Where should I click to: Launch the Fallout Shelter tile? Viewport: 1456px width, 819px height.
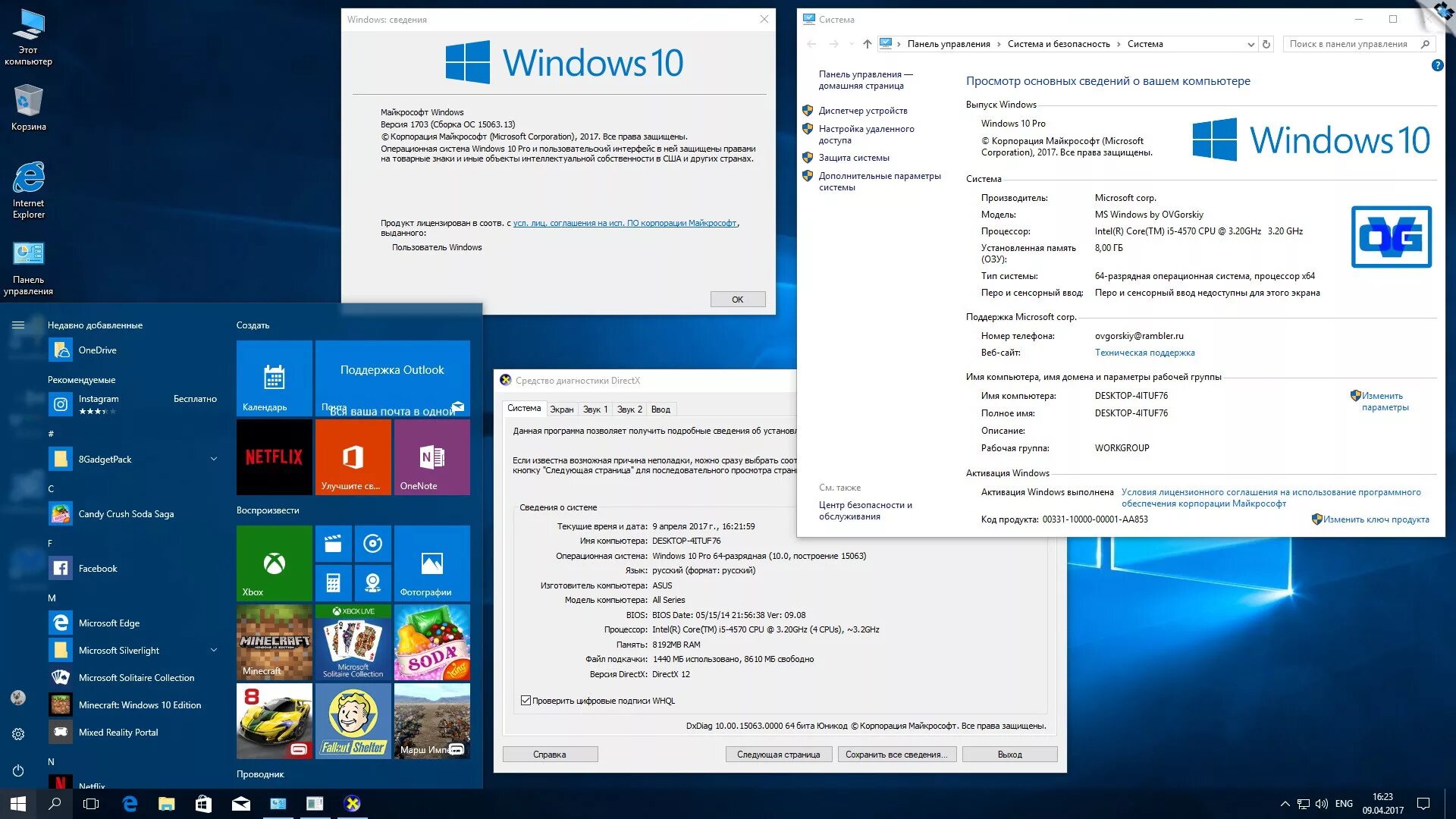point(353,720)
